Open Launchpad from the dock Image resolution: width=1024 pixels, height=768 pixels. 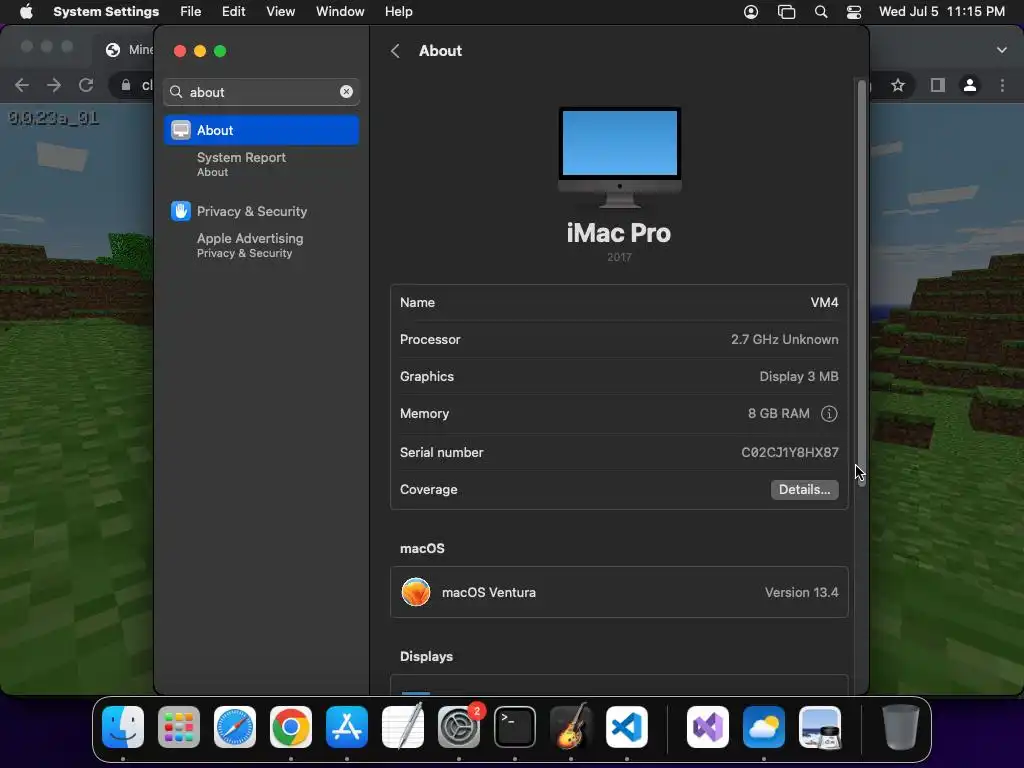[x=179, y=727]
